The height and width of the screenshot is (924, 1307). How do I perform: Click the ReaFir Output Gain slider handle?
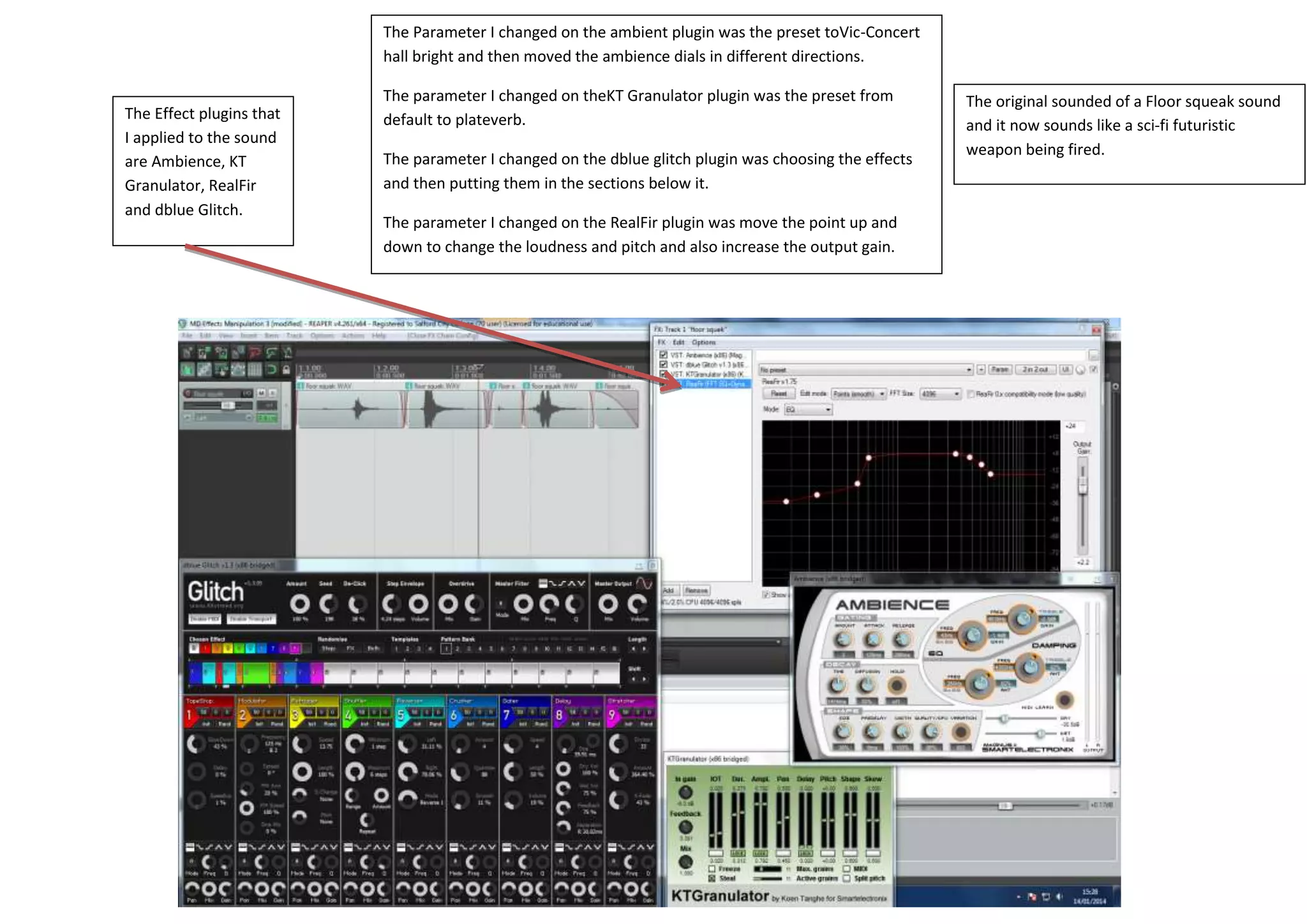tap(1082, 486)
